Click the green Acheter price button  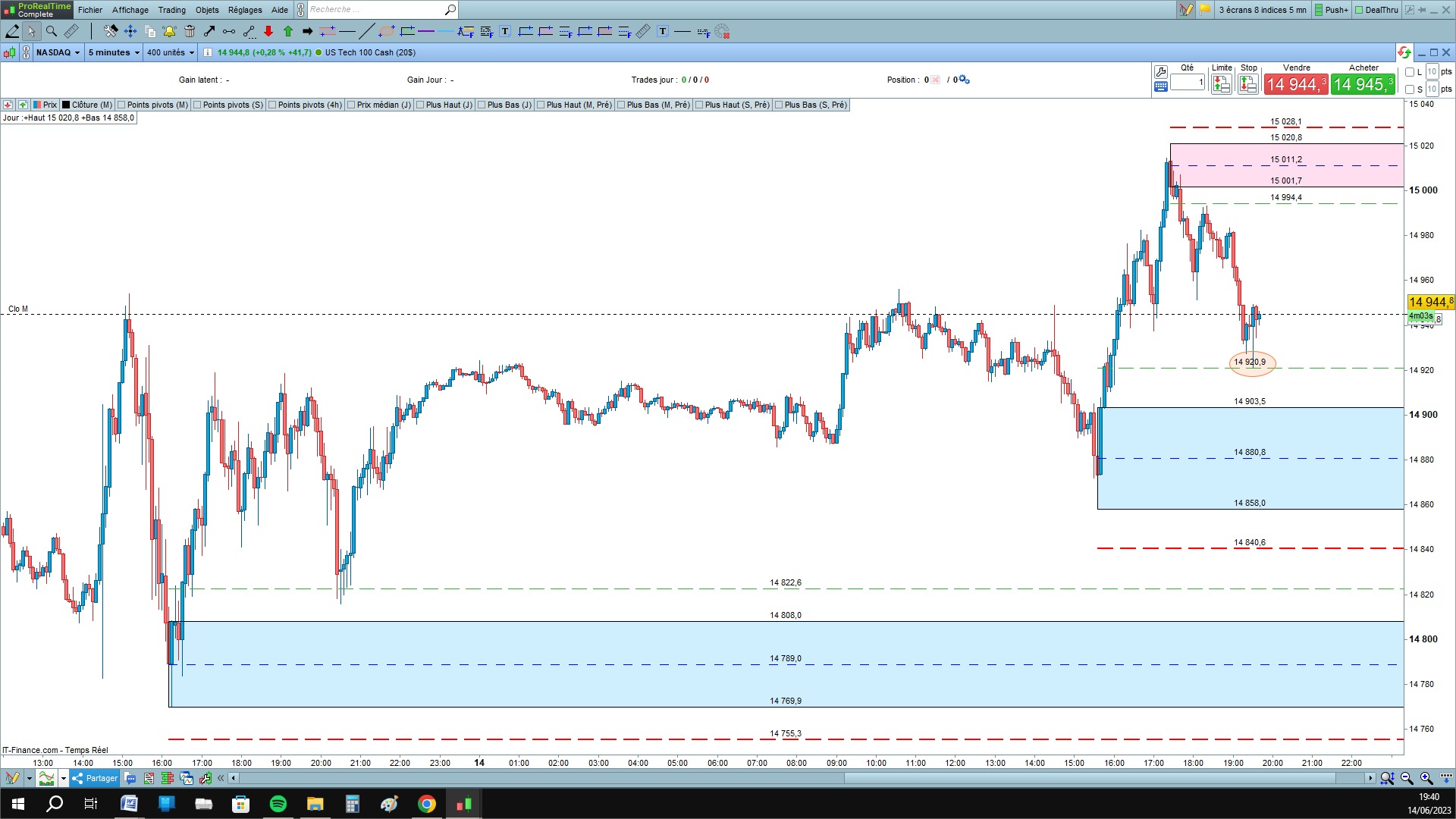pyautogui.click(x=1362, y=84)
